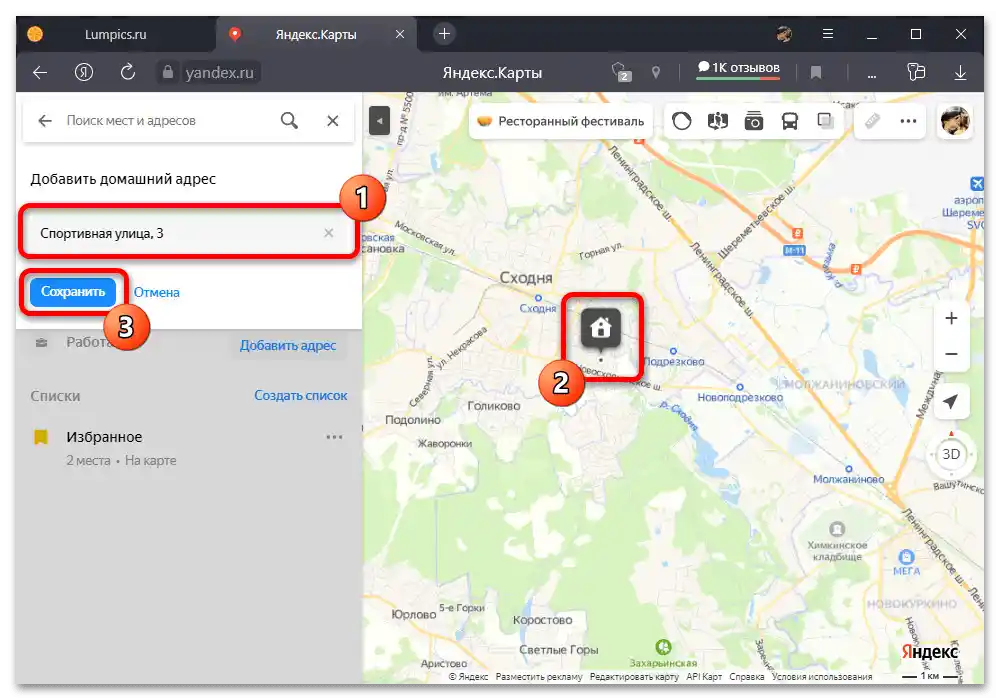Open the protection shield indicator with badge 2

pos(621,72)
